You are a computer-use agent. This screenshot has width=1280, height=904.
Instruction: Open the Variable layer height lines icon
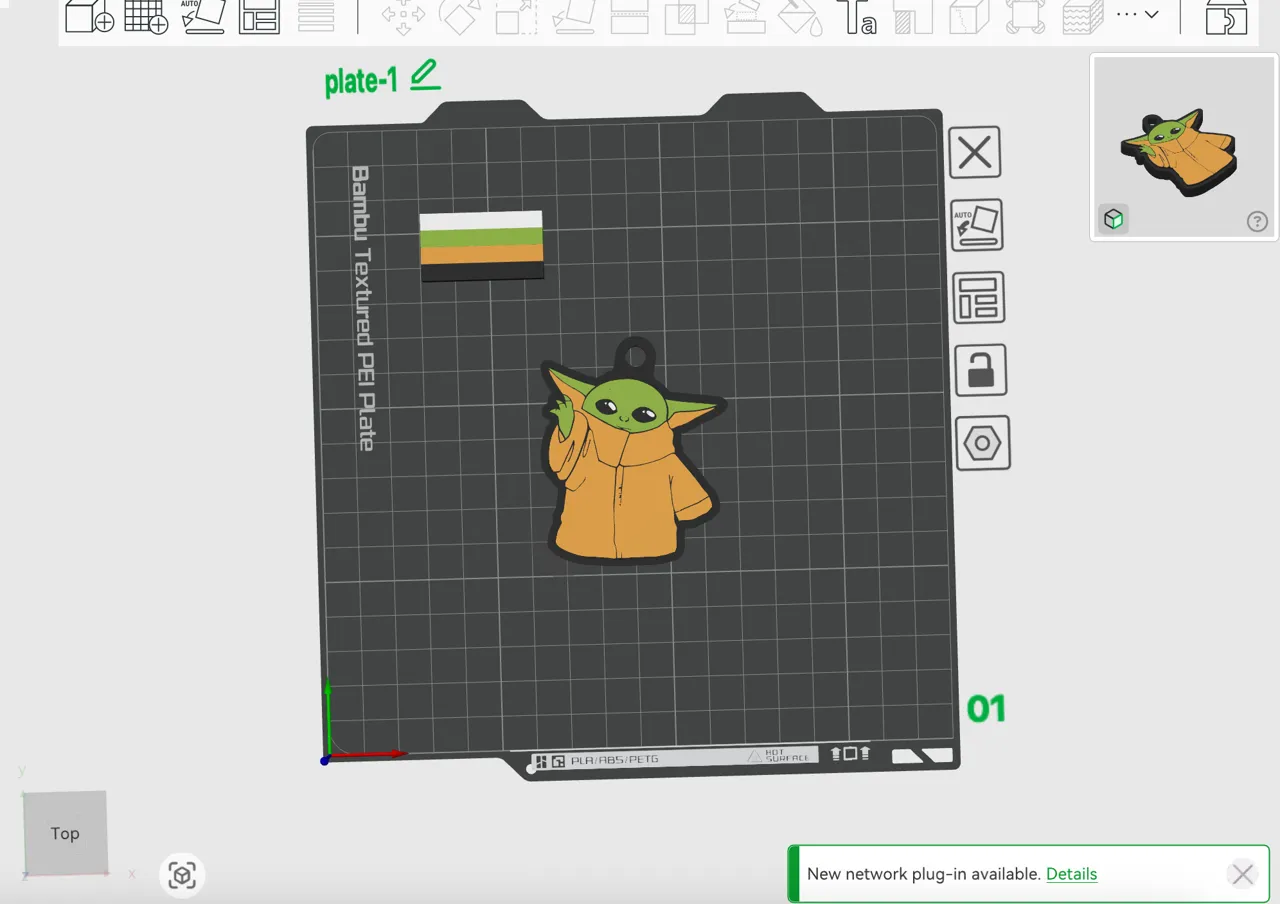(316, 17)
